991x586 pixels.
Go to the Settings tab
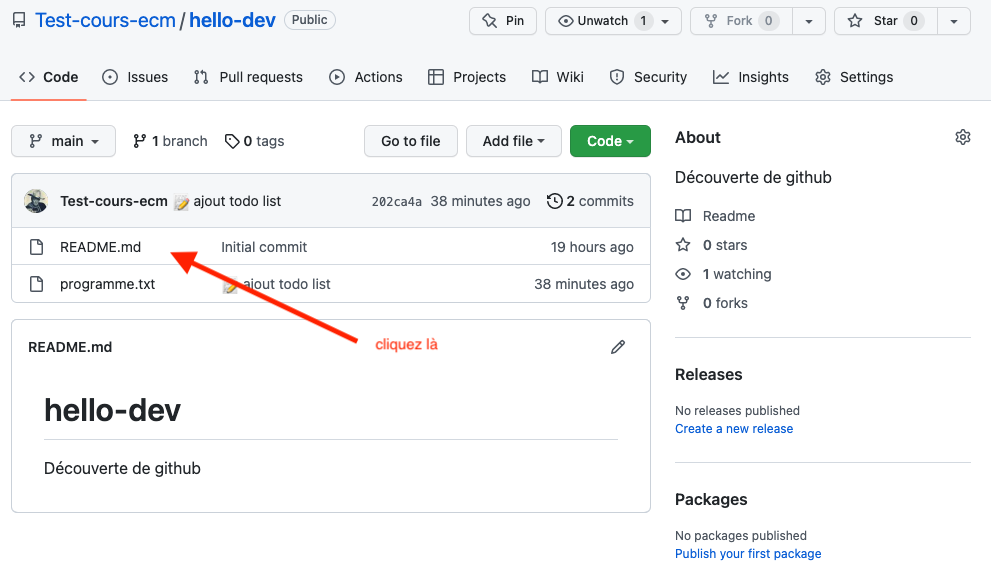(x=854, y=77)
